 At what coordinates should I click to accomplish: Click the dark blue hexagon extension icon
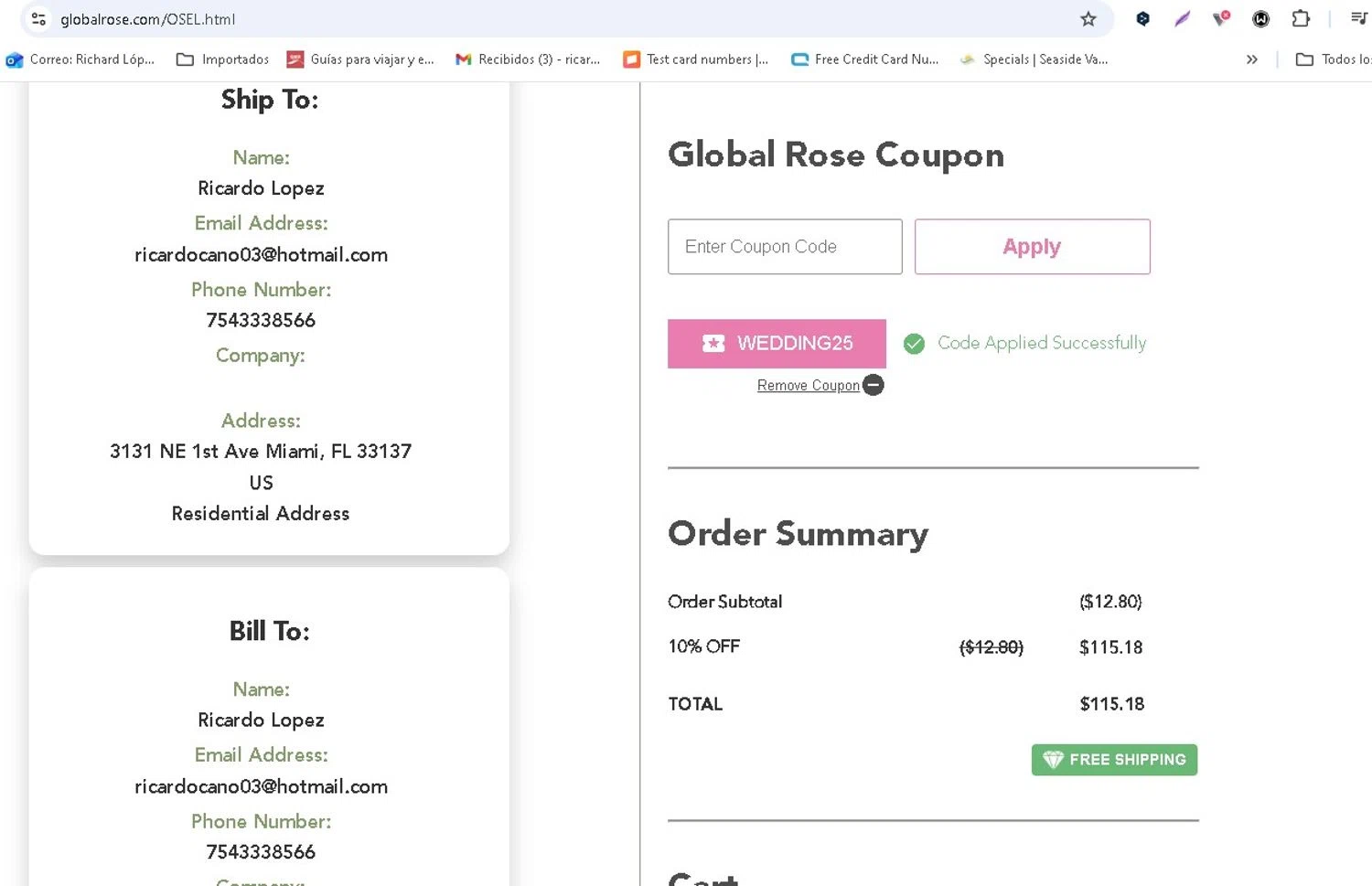[x=1142, y=19]
